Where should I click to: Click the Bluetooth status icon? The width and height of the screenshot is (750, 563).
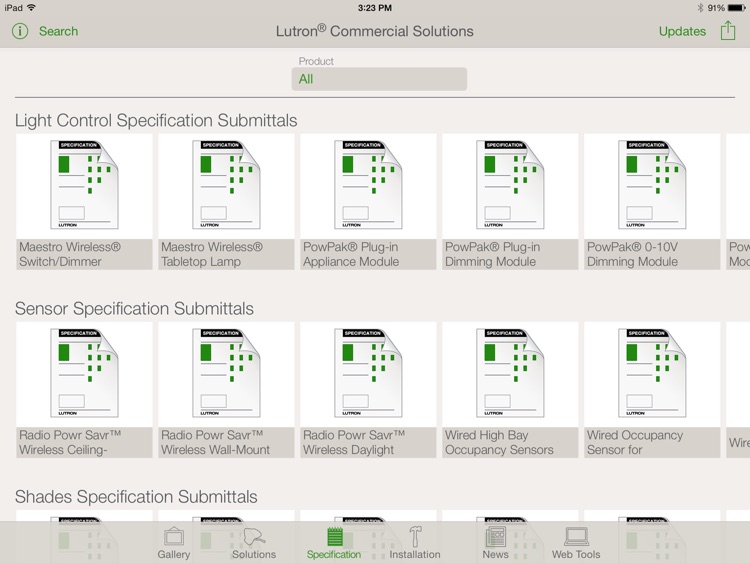click(x=700, y=8)
